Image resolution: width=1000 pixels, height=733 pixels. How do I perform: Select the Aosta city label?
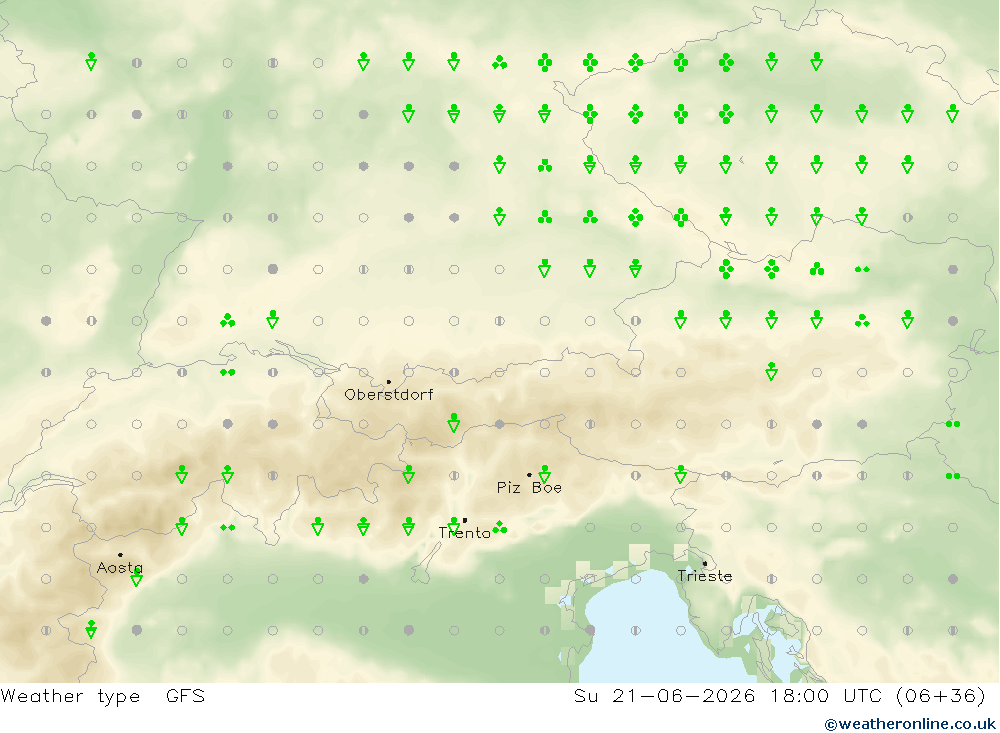click(x=119, y=568)
